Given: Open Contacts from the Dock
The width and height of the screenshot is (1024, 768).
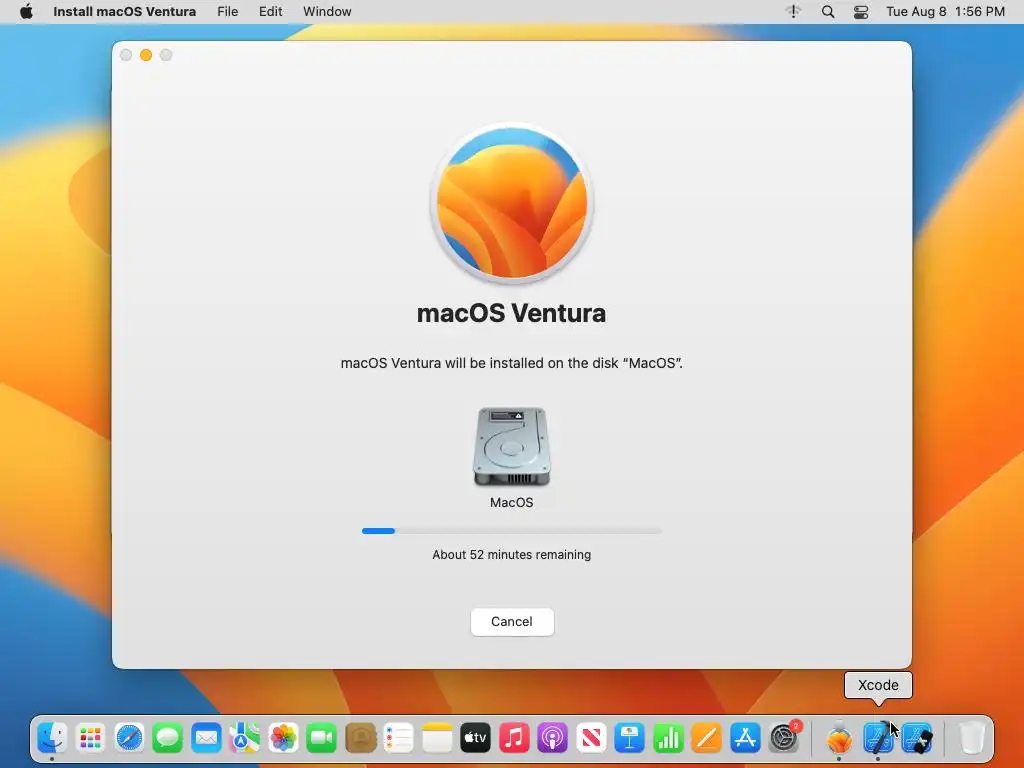Looking at the screenshot, I should pyautogui.click(x=360, y=738).
